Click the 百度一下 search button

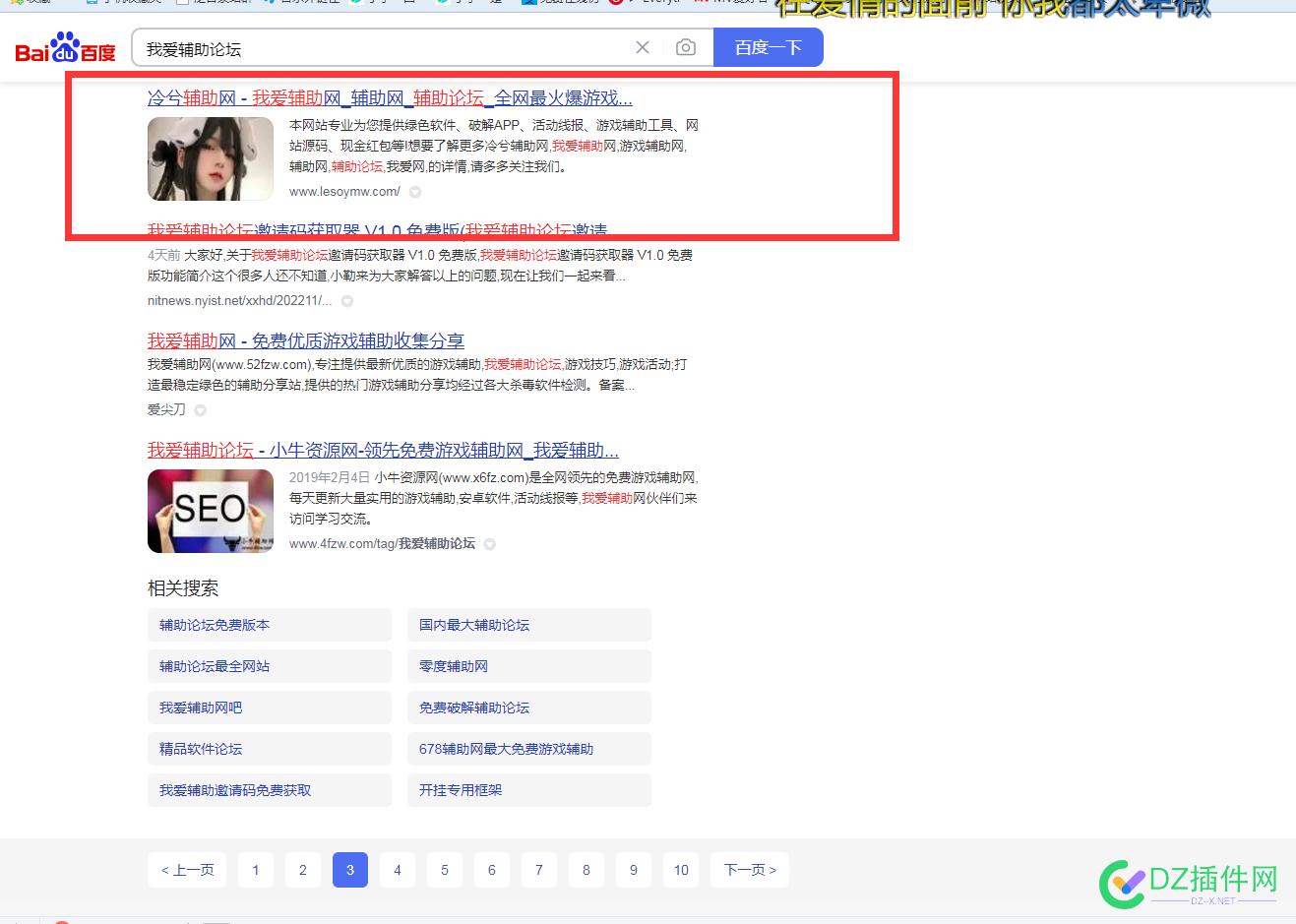[768, 47]
